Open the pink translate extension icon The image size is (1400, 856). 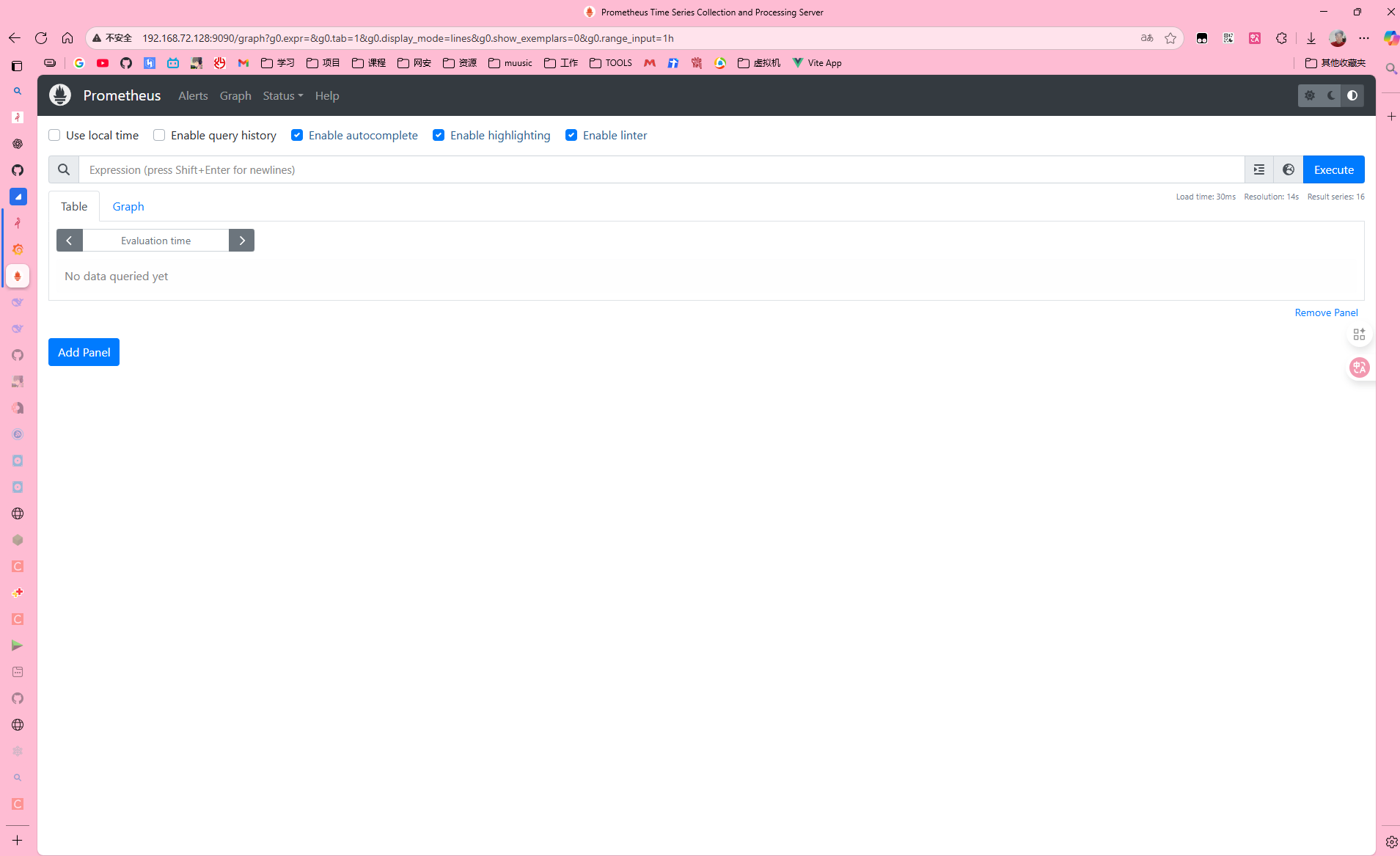pyautogui.click(x=1255, y=38)
